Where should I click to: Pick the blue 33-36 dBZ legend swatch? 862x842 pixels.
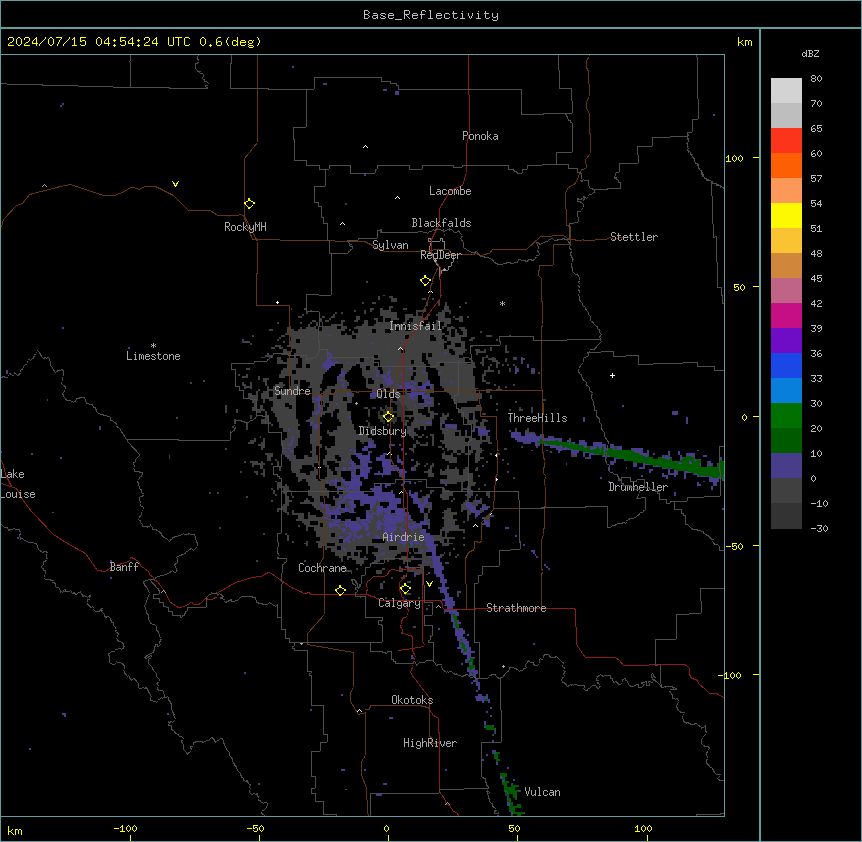pos(786,365)
